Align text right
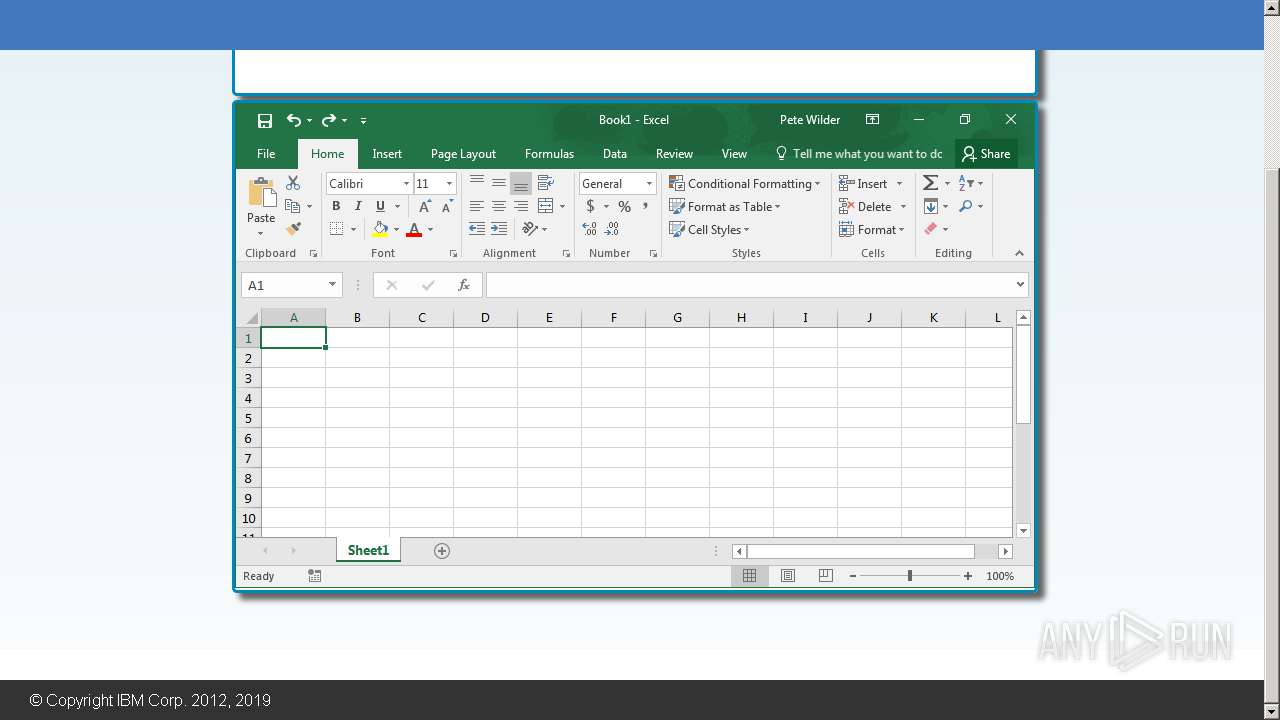1280x720 pixels. [x=521, y=206]
